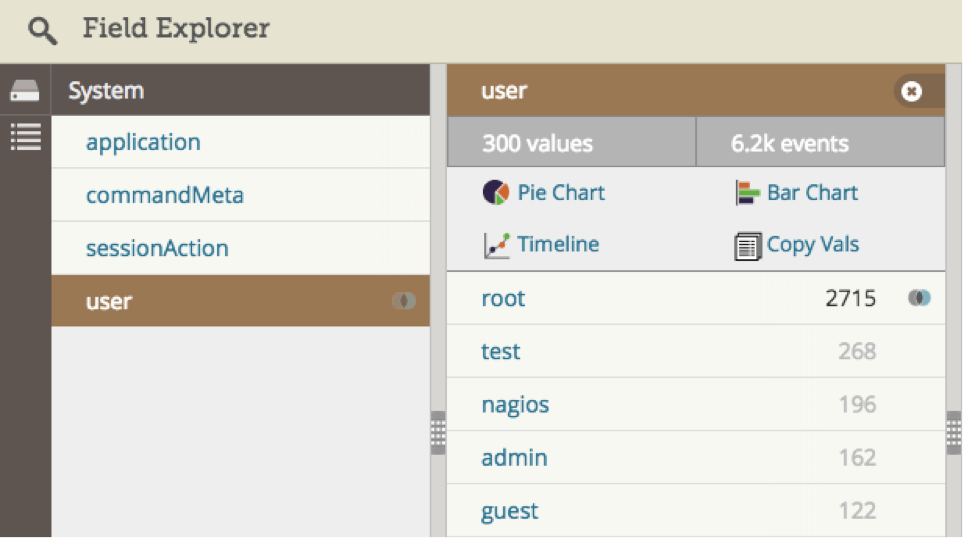Click the magnifier search icon
The height and width of the screenshot is (538, 963).
coord(43,30)
